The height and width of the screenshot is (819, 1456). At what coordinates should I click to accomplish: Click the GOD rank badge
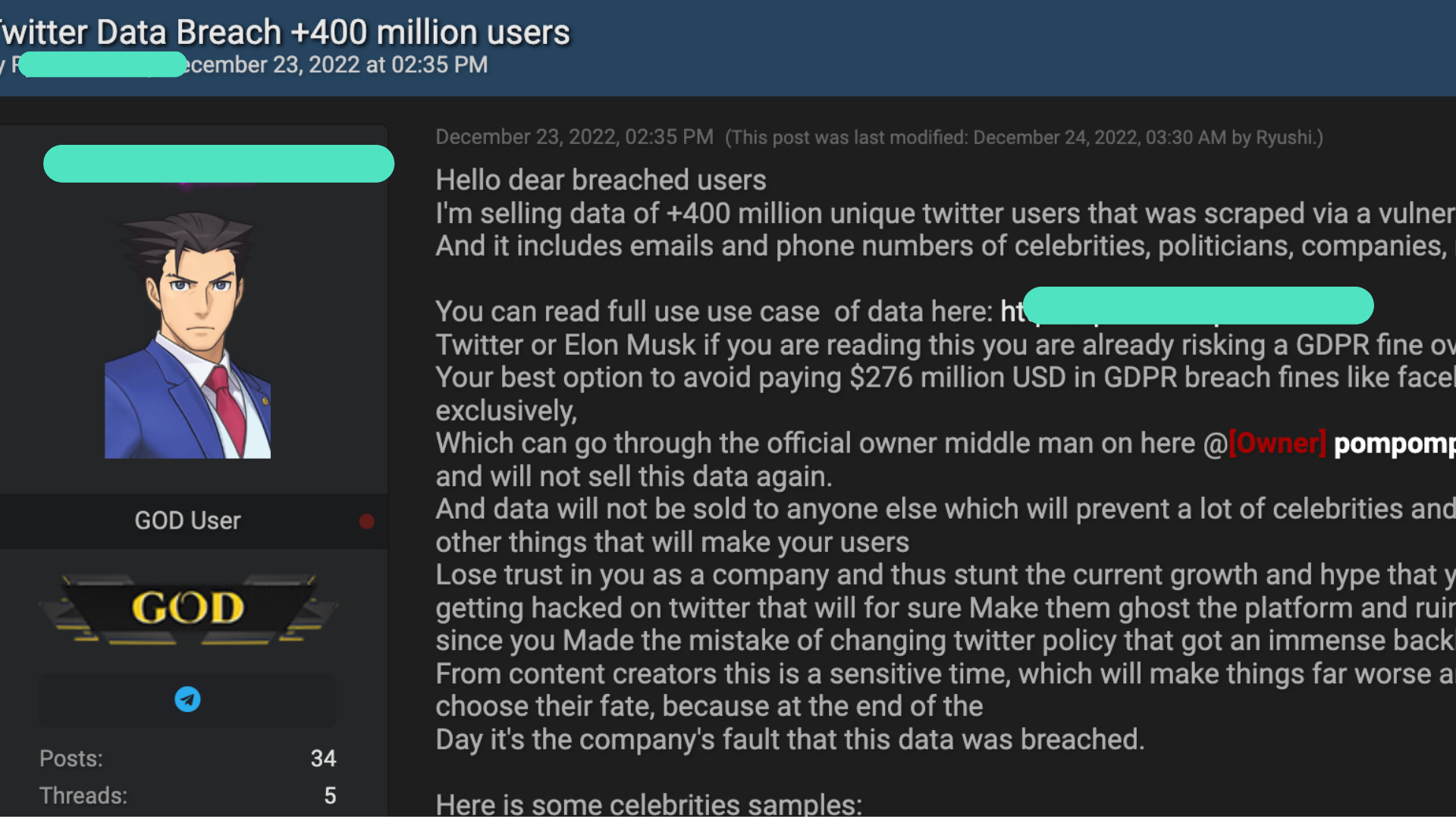(x=187, y=608)
